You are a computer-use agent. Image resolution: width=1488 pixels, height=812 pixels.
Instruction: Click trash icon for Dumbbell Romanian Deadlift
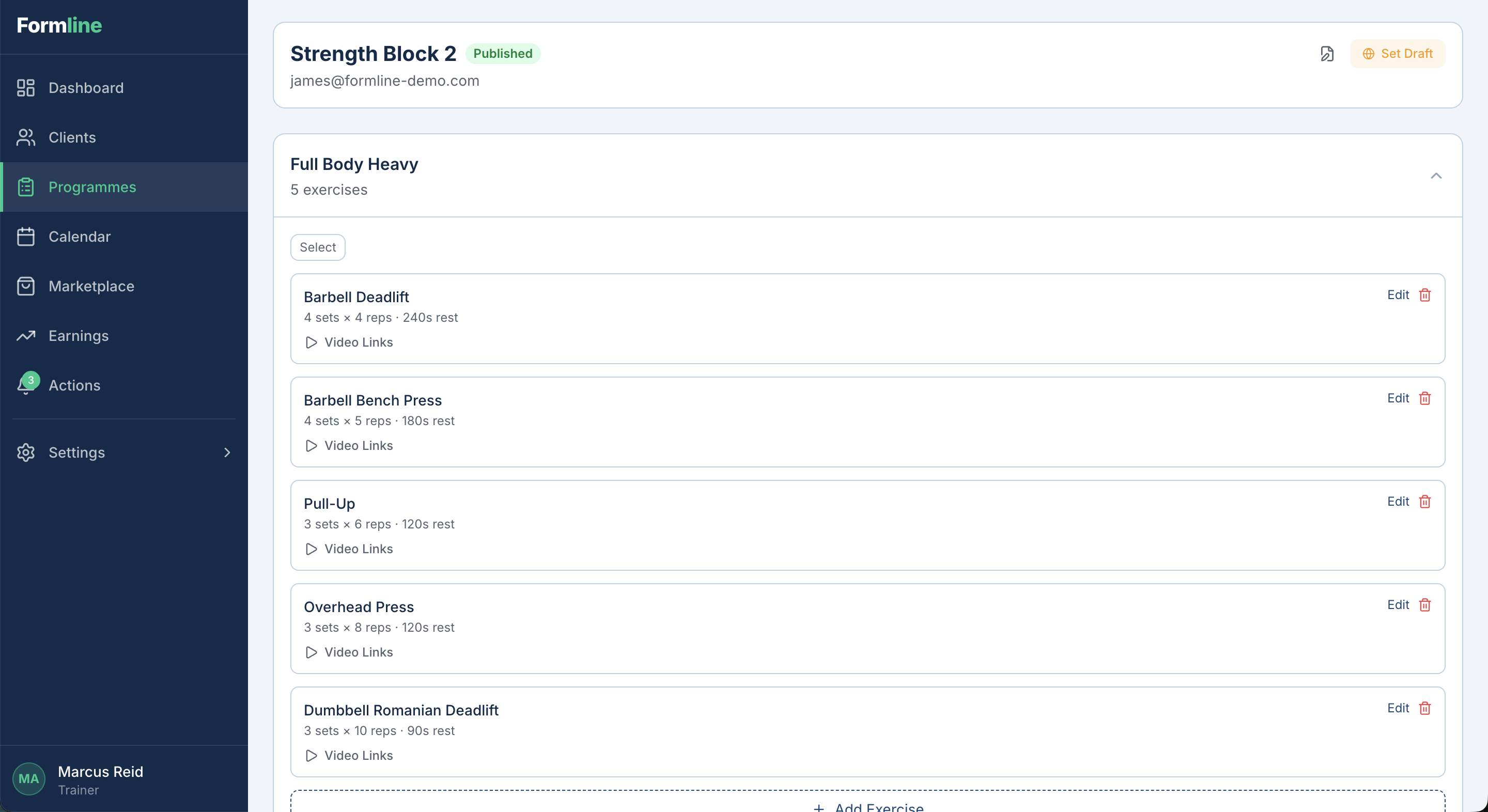click(x=1424, y=709)
